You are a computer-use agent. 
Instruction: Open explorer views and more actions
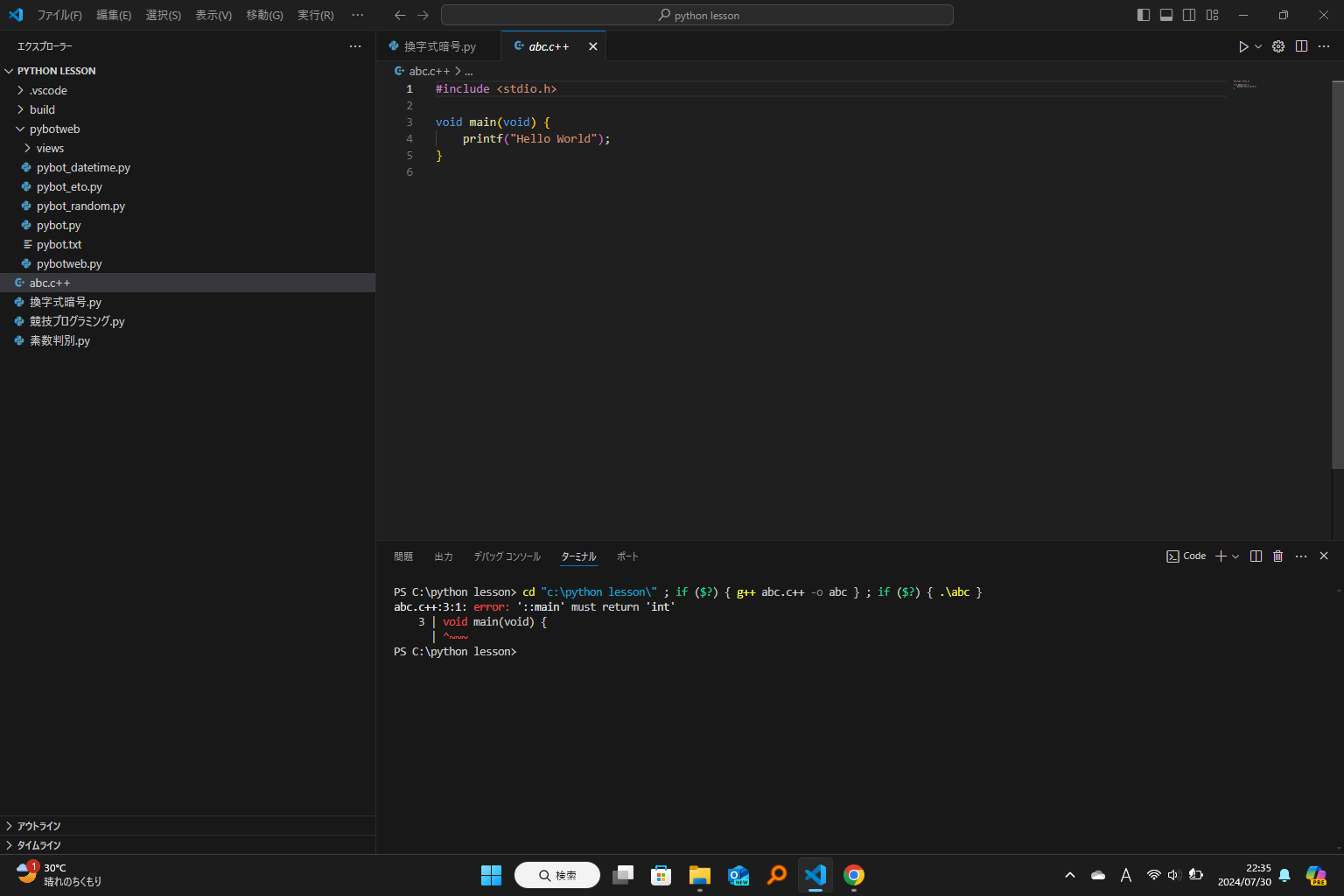[x=355, y=46]
